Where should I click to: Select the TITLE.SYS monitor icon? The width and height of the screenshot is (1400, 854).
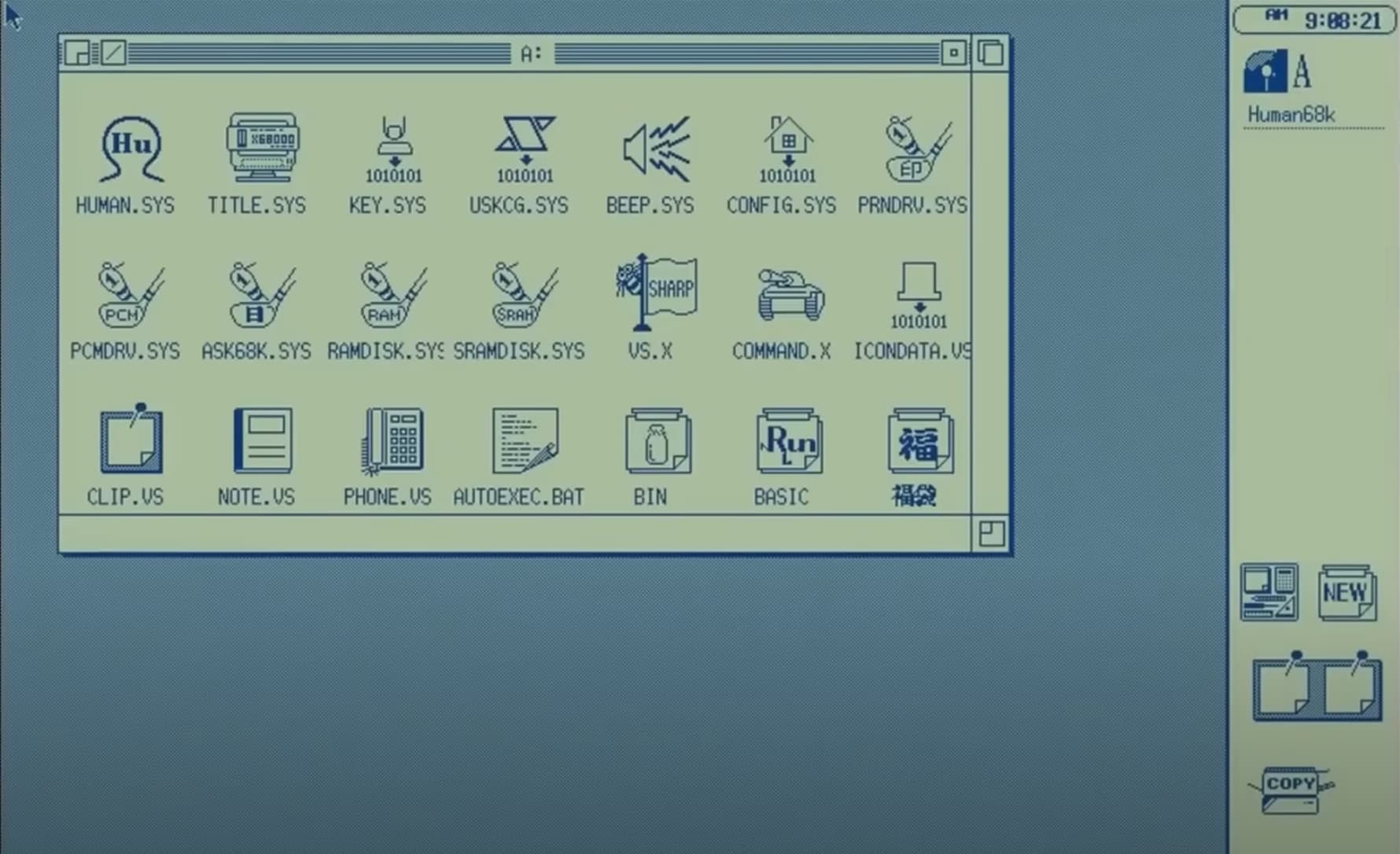263,147
